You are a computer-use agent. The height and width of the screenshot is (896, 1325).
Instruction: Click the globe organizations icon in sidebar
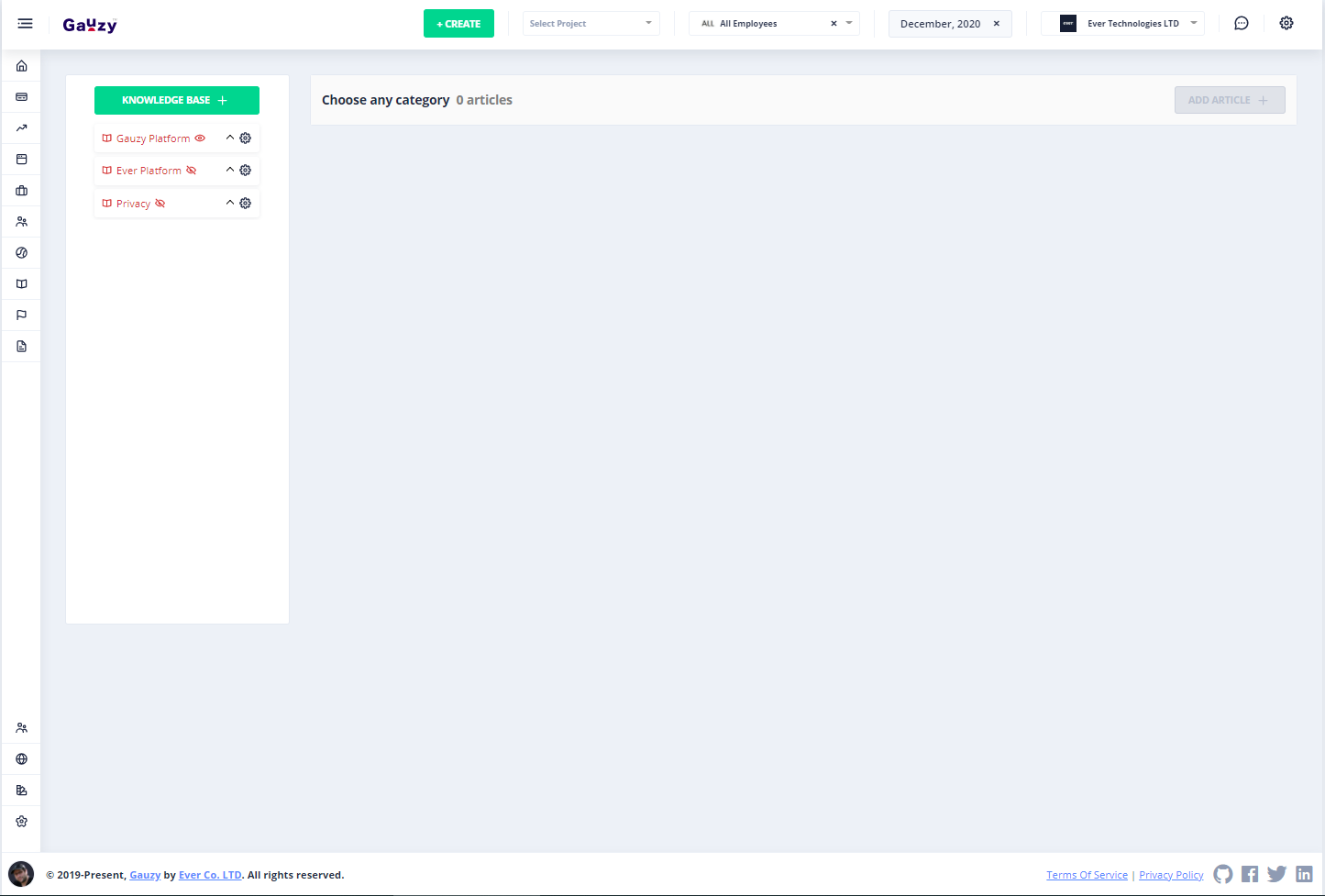pos(22,759)
